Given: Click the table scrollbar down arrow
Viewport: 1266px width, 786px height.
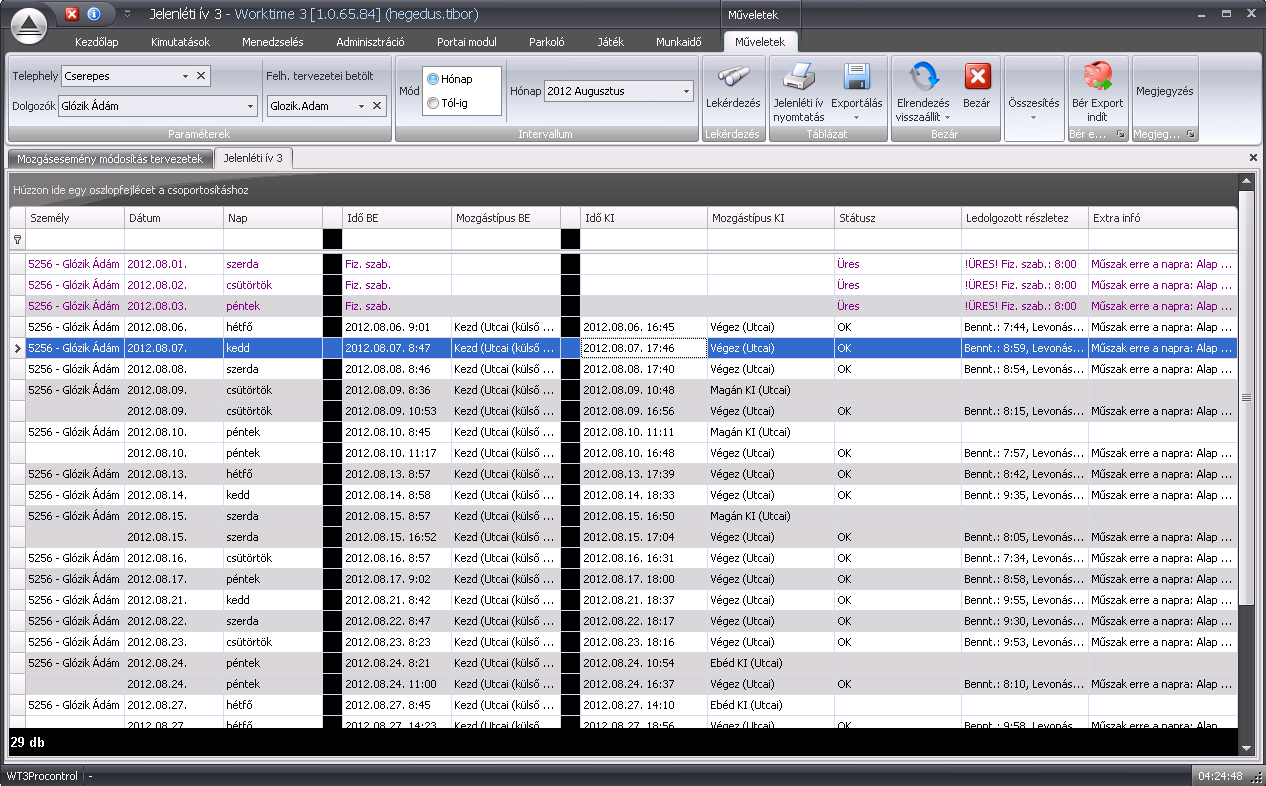Looking at the screenshot, I should 1246,748.
